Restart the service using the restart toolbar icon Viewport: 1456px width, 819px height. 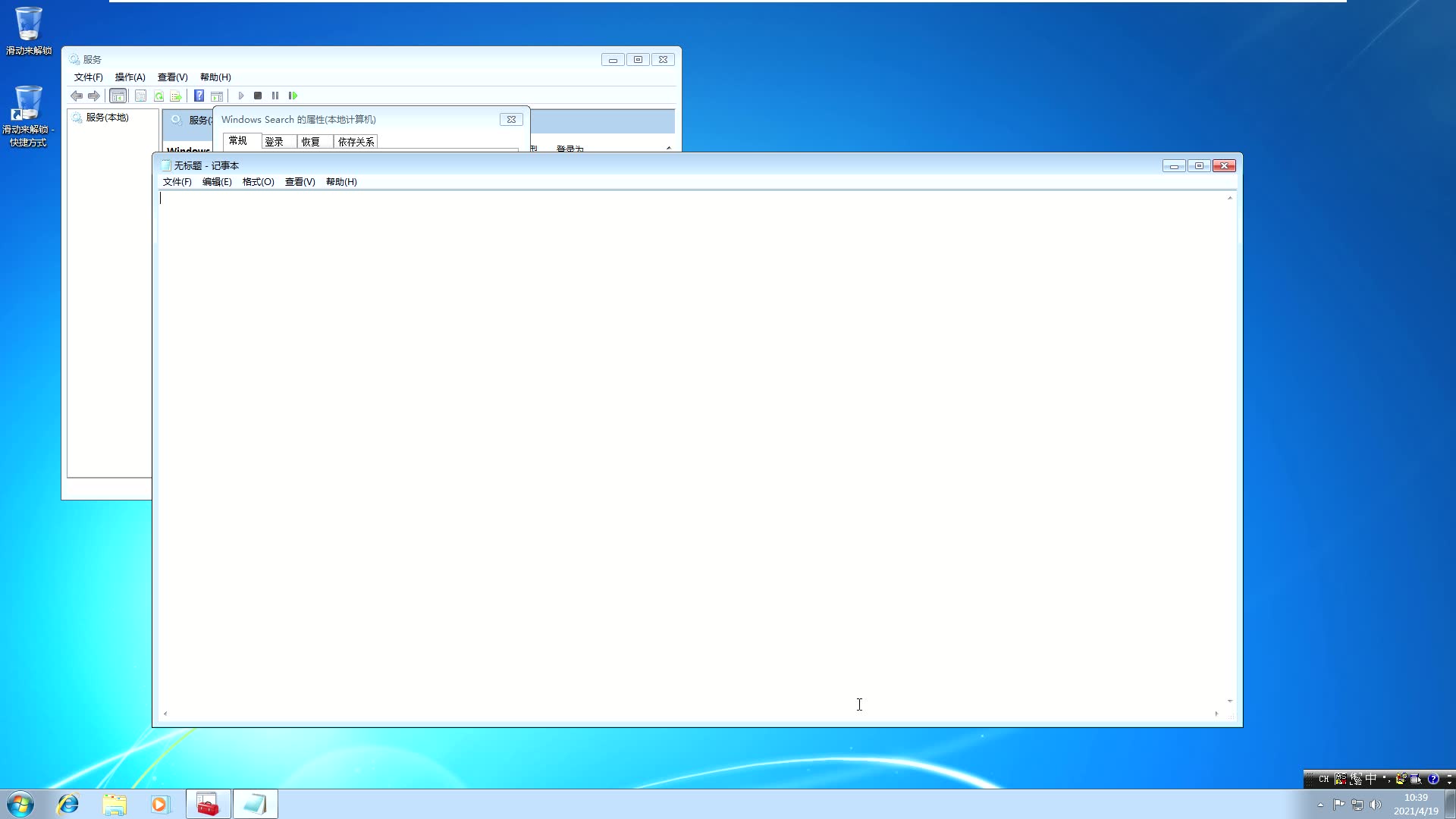[x=293, y=96]
